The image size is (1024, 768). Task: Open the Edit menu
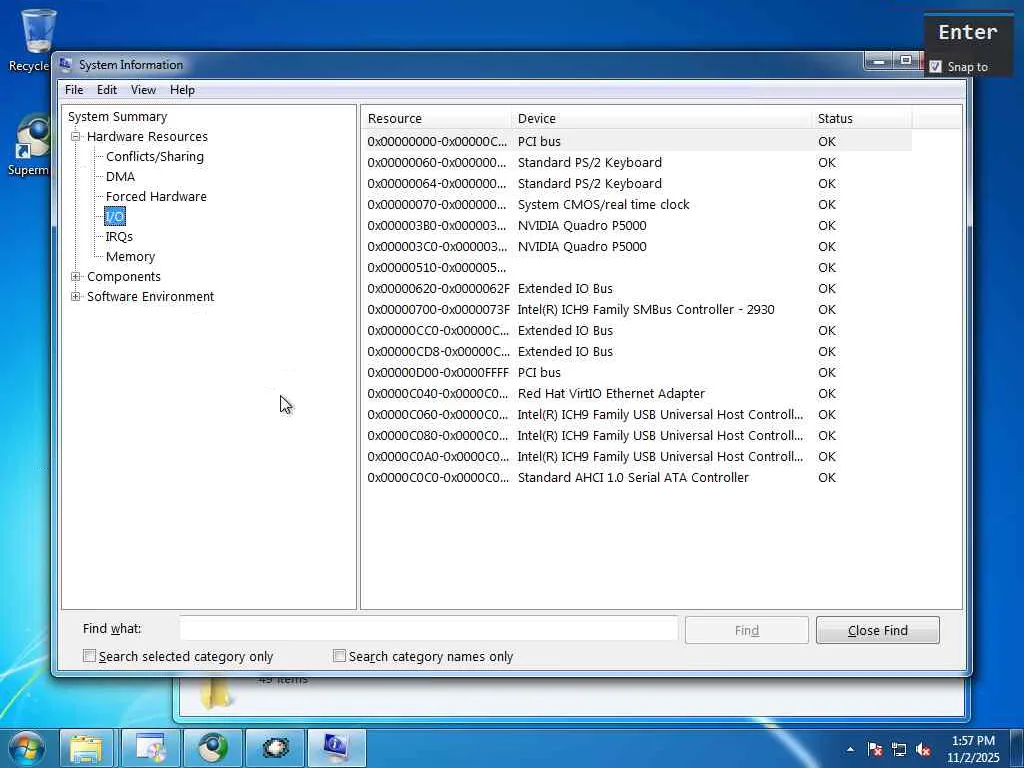[x=106, y=90]
